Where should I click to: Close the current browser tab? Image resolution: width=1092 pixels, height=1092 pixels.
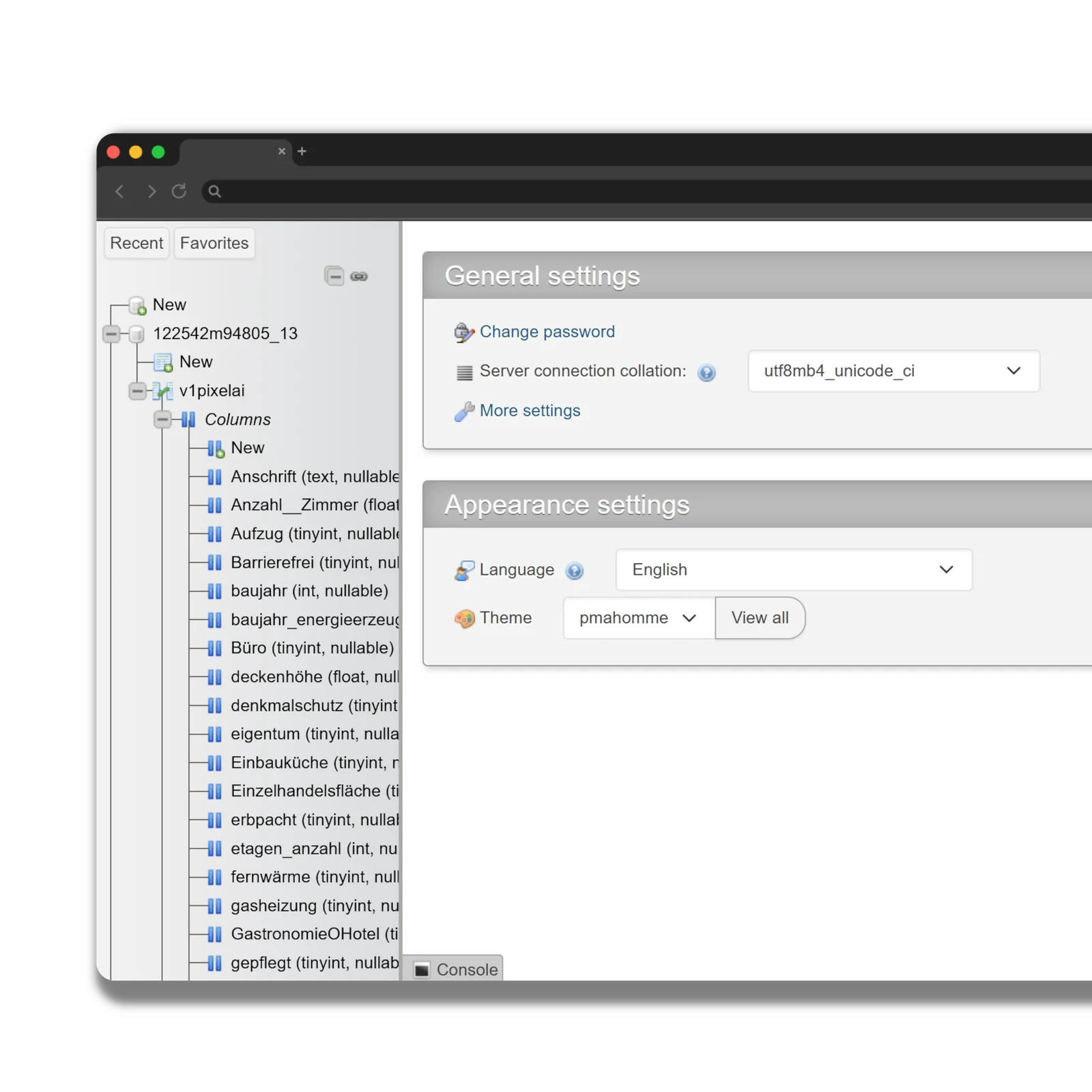point(282,151)
